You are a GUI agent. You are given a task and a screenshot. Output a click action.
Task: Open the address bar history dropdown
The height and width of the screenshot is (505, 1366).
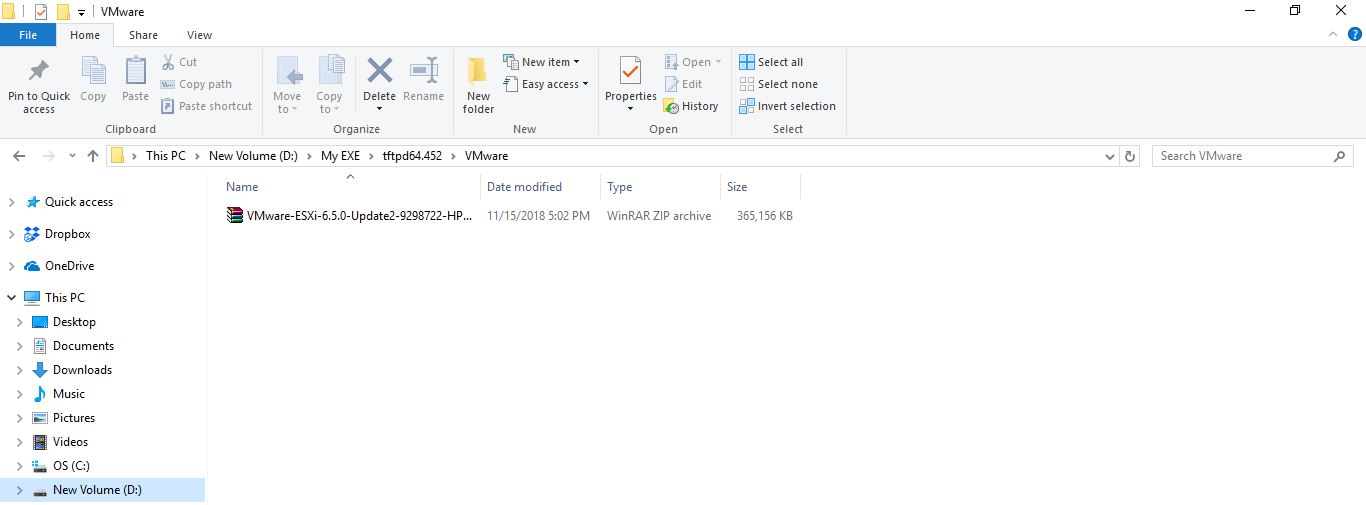coord(1110,156)
